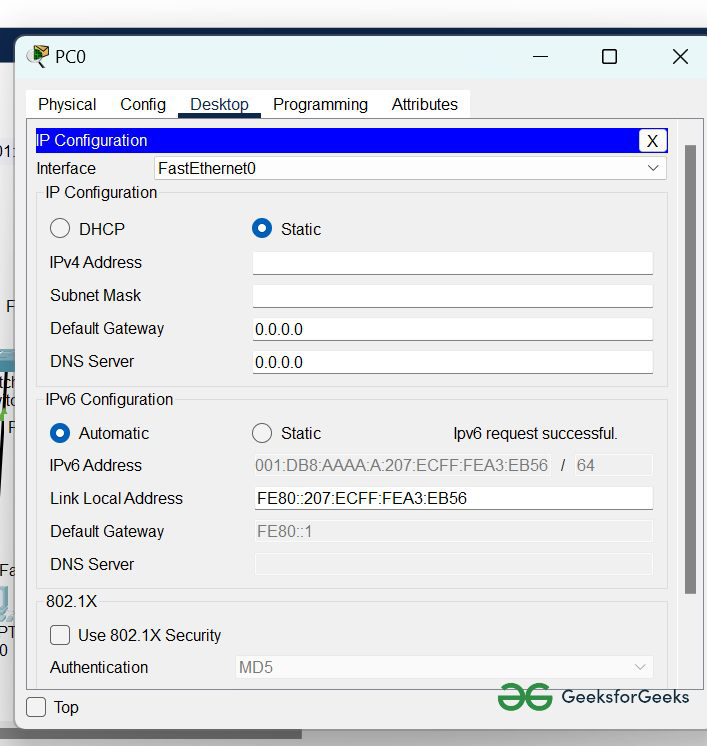Click the Subnet Mask input field
This screenshot has height=746, width=707.
[x=452, y=296]
